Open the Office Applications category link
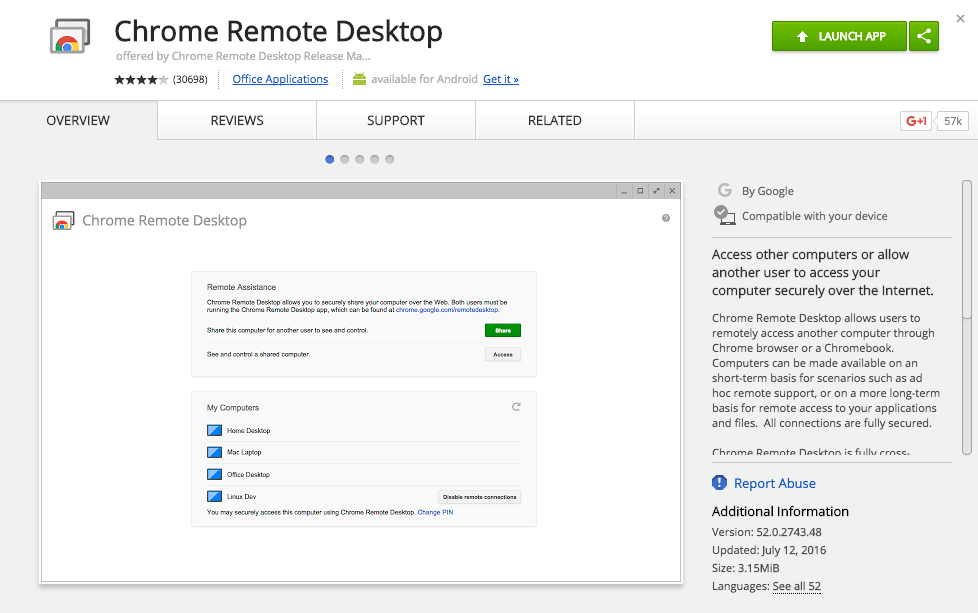This screenshot has width=978, height=613. pos(280,79)
